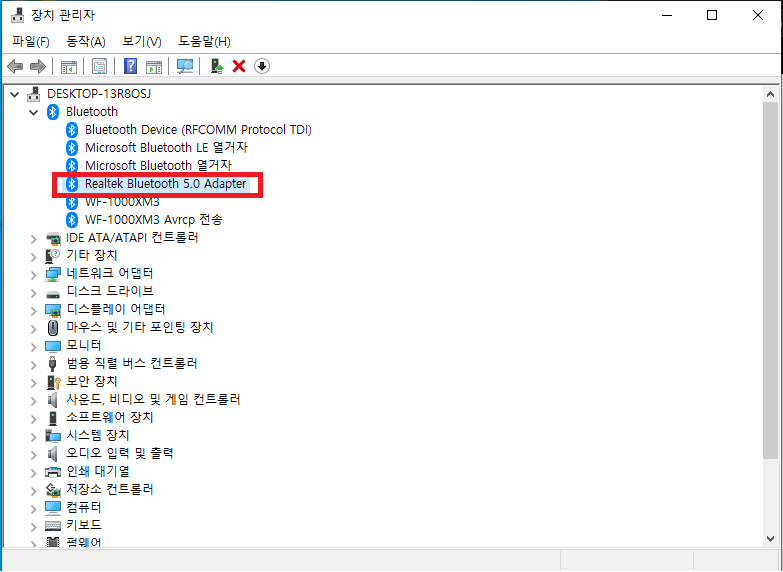Viewport: 783px width, 572px height.
Task: Toggle the action pane toolbar icon
Action: point(154,66)
